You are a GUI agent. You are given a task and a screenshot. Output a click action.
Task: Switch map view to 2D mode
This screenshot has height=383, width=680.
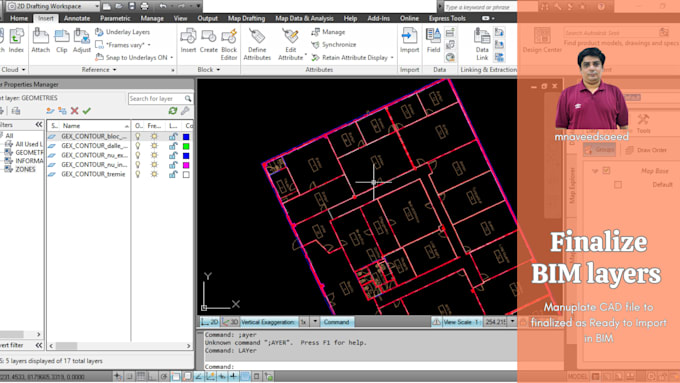coord(209,322)
